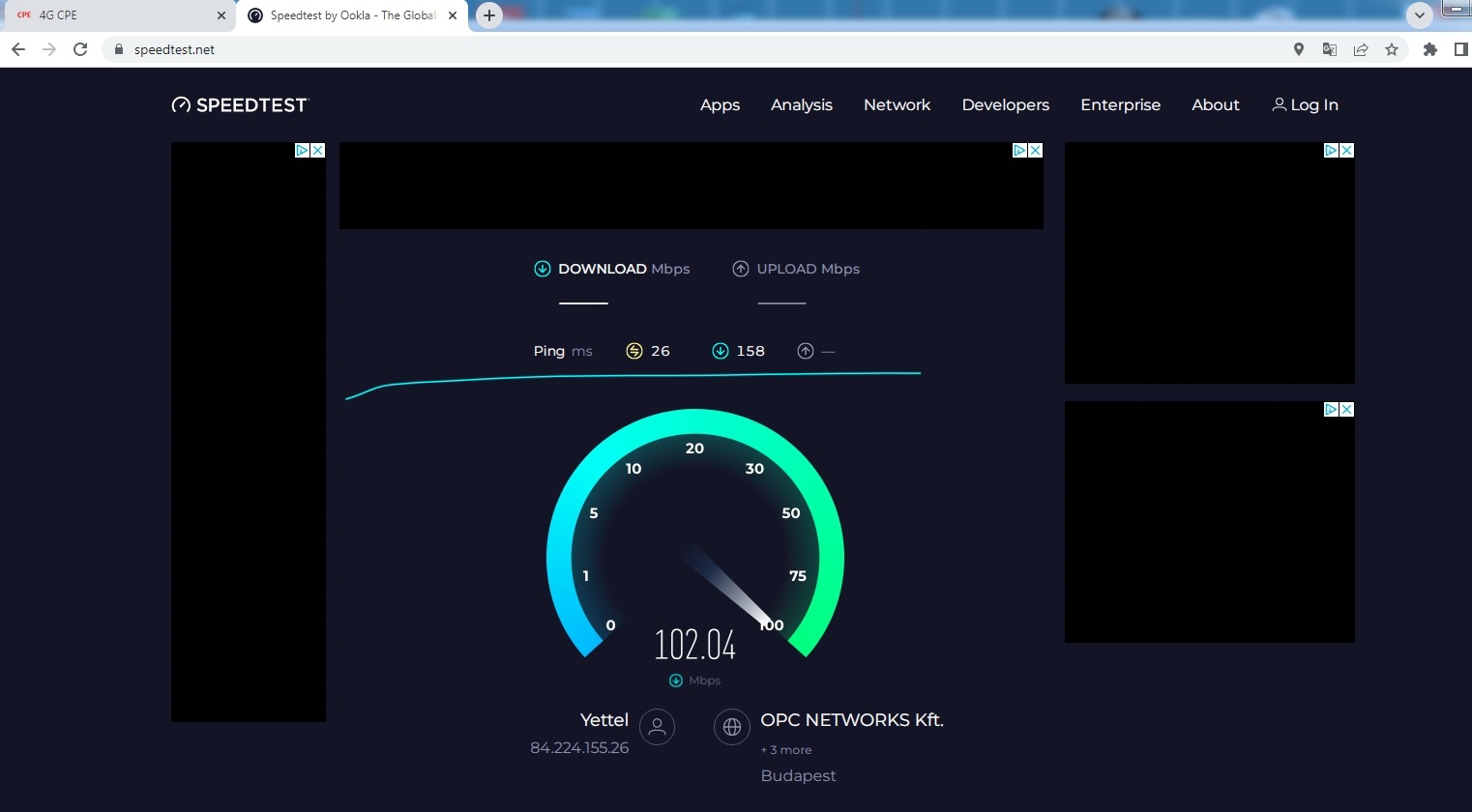
Task: Click the Ping ms label
Action: (x=563, y=351)
